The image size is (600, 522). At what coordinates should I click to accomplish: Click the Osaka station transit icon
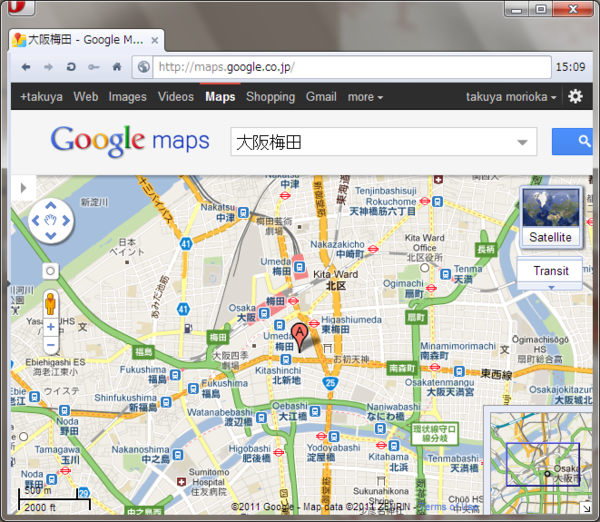(x=264, y=313)
